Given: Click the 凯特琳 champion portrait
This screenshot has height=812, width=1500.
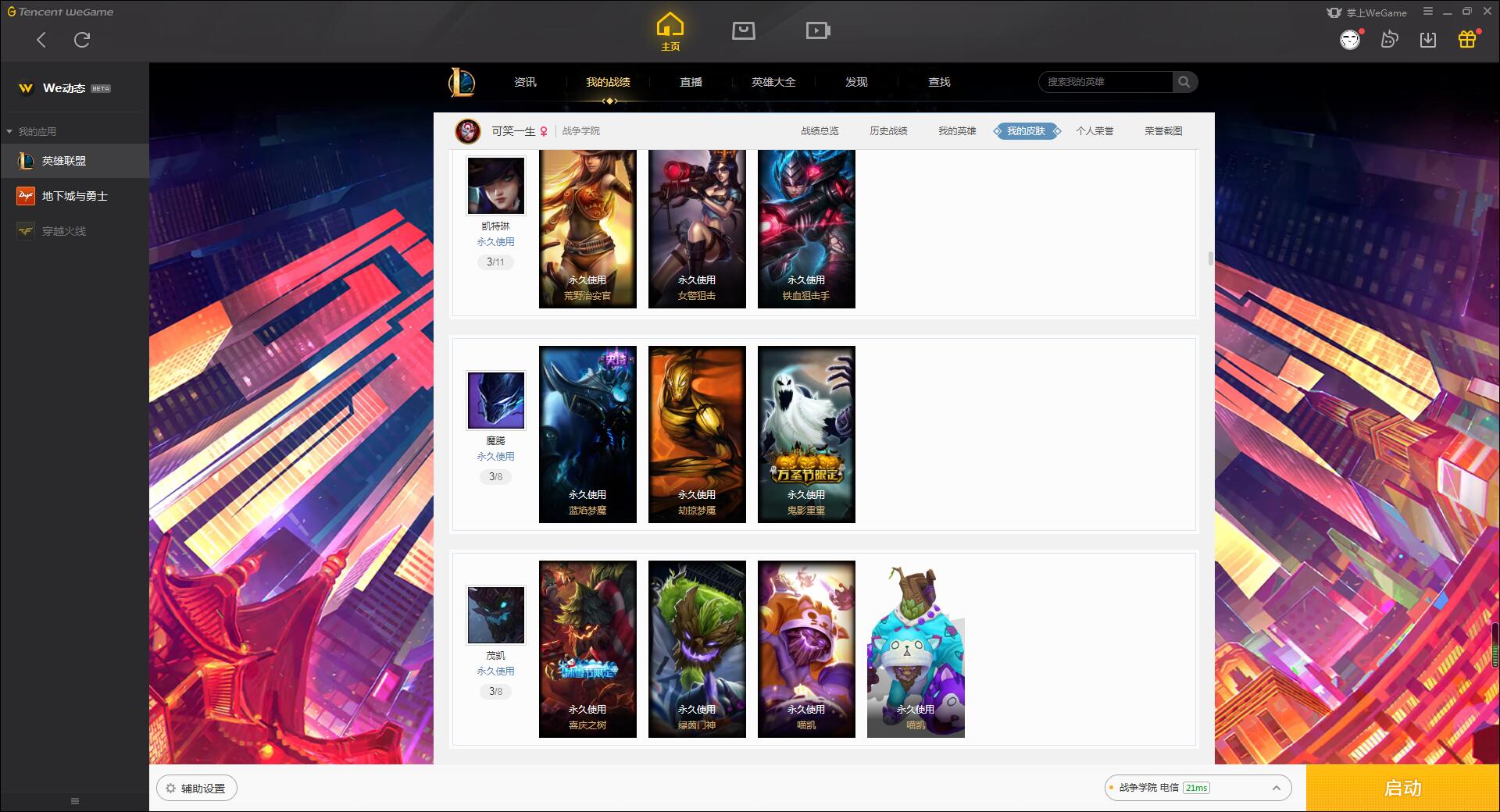Looking at the screenshot, I should pos(496,186).
